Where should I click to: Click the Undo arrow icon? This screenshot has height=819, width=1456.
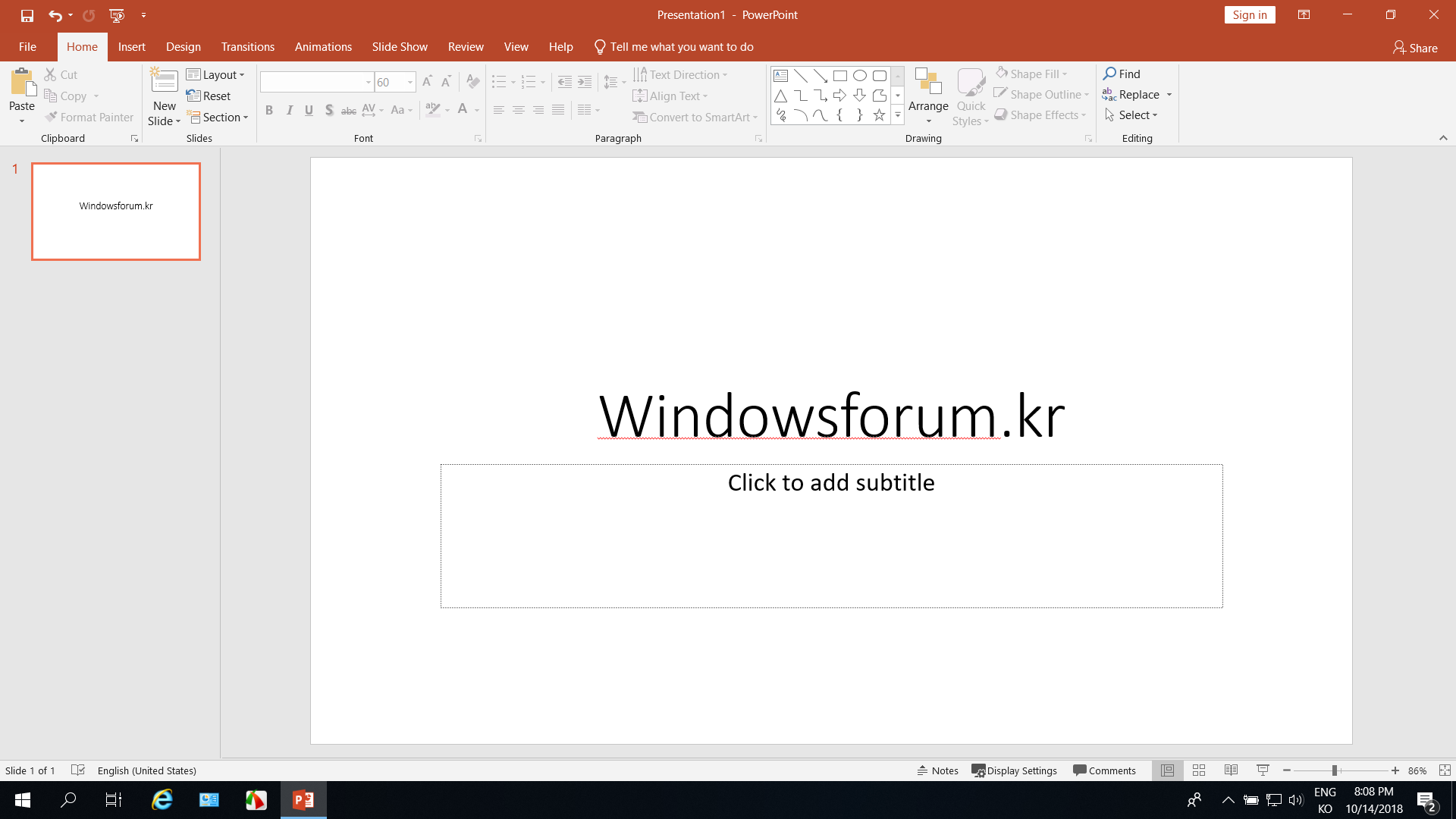pos(55,15)
